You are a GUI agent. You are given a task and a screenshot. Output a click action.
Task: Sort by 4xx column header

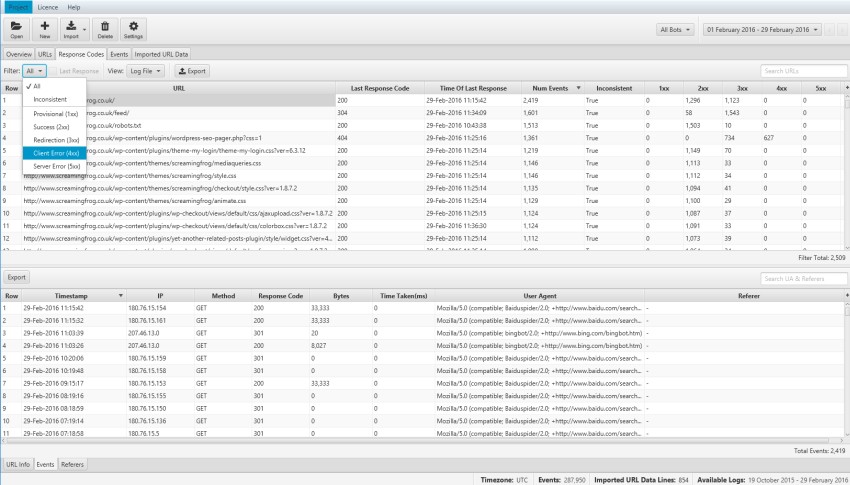click(x=781, y=88)
